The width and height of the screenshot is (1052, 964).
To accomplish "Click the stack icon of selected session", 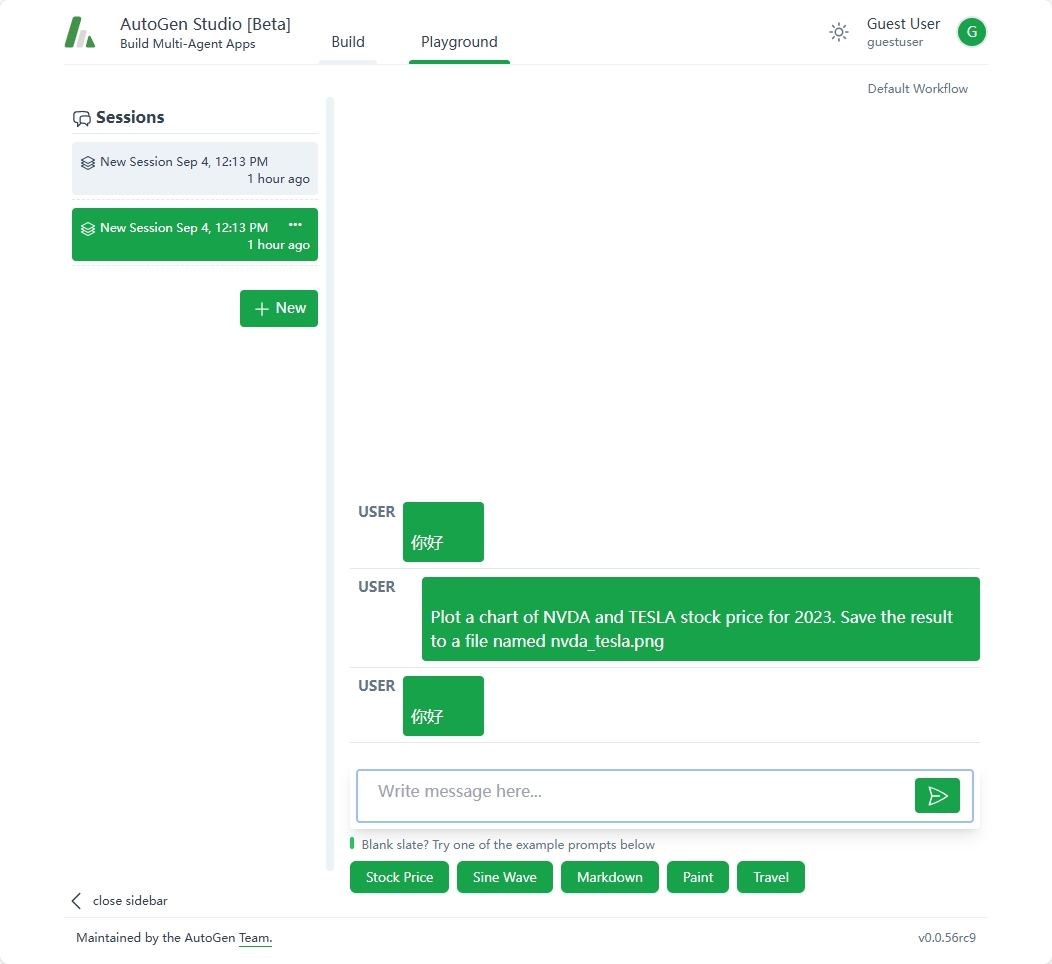I will 88,228.
